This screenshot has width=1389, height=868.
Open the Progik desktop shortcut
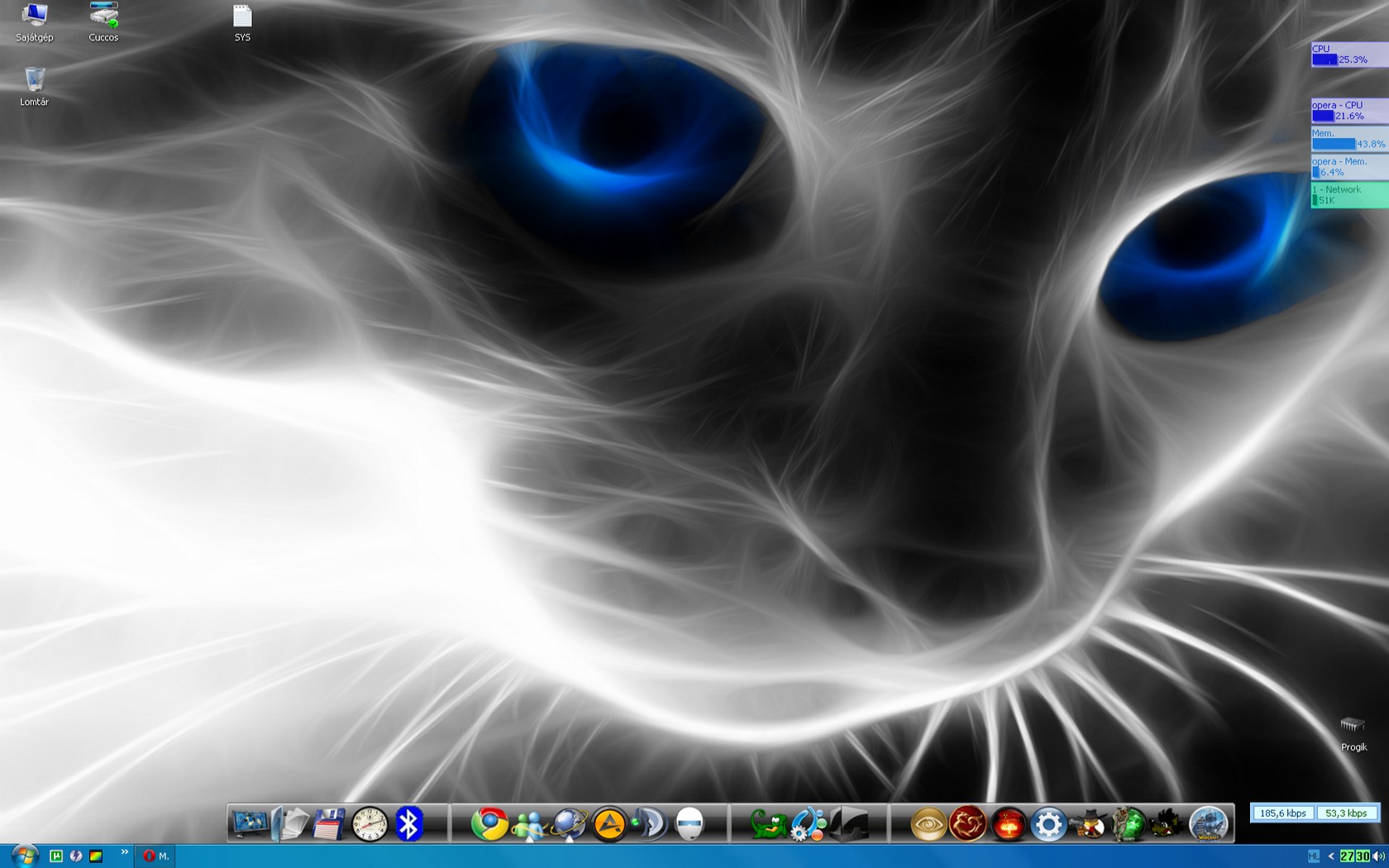(x=1353, y=734)
